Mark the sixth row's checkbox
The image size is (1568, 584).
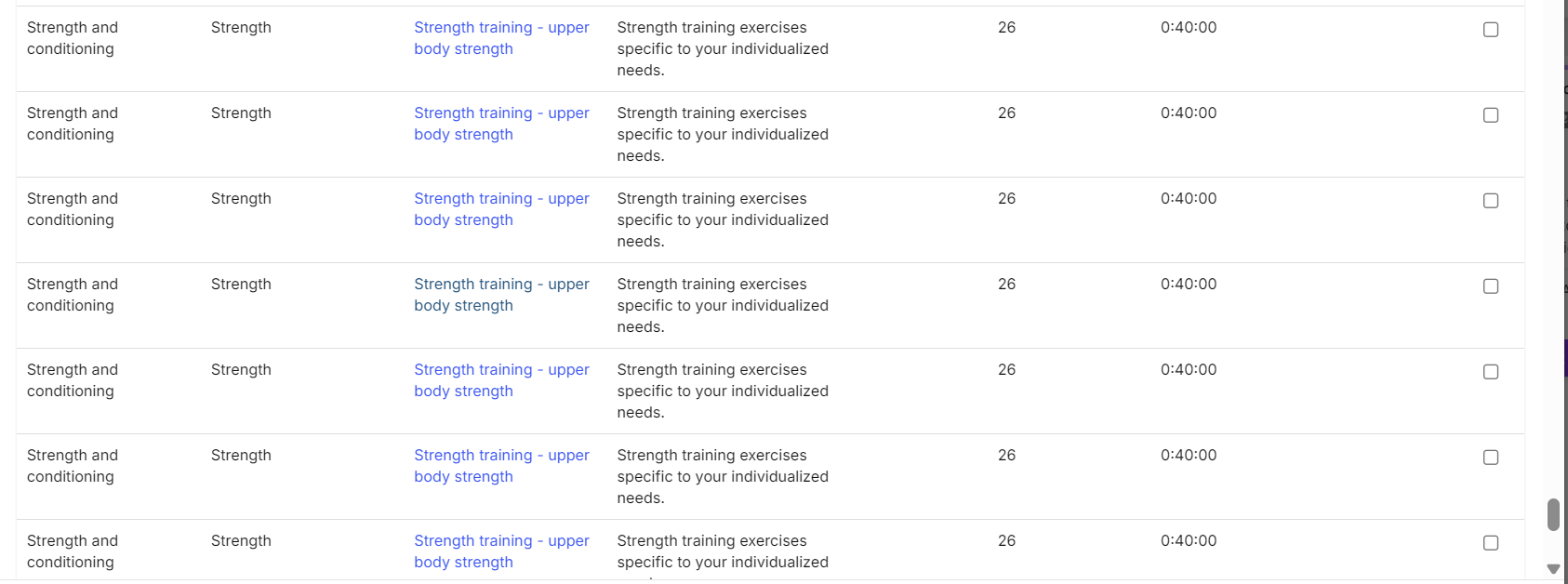coord(1490,458)
